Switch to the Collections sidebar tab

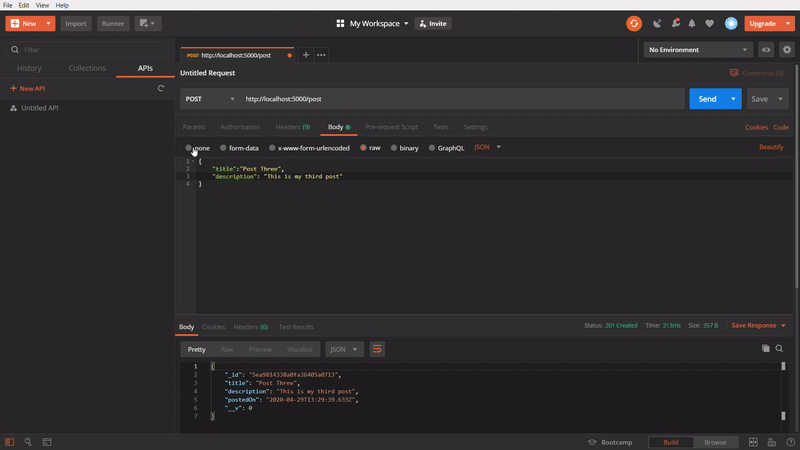(x=87, y=68)
